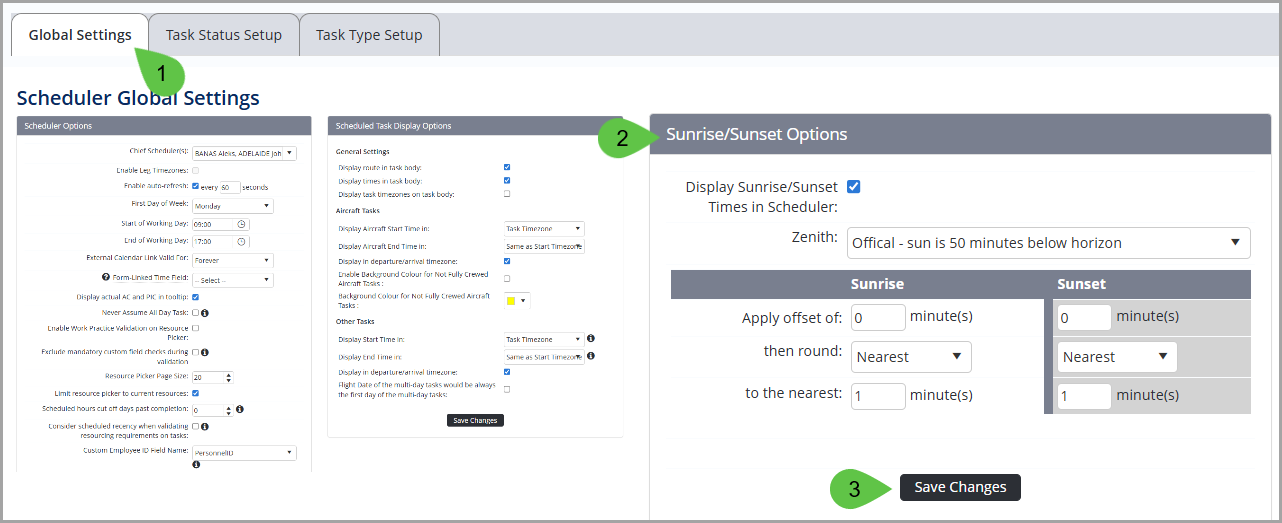Click the Sunset offset minutes input field
This screenshot has width=1282, height=523.
(1084, 317)
